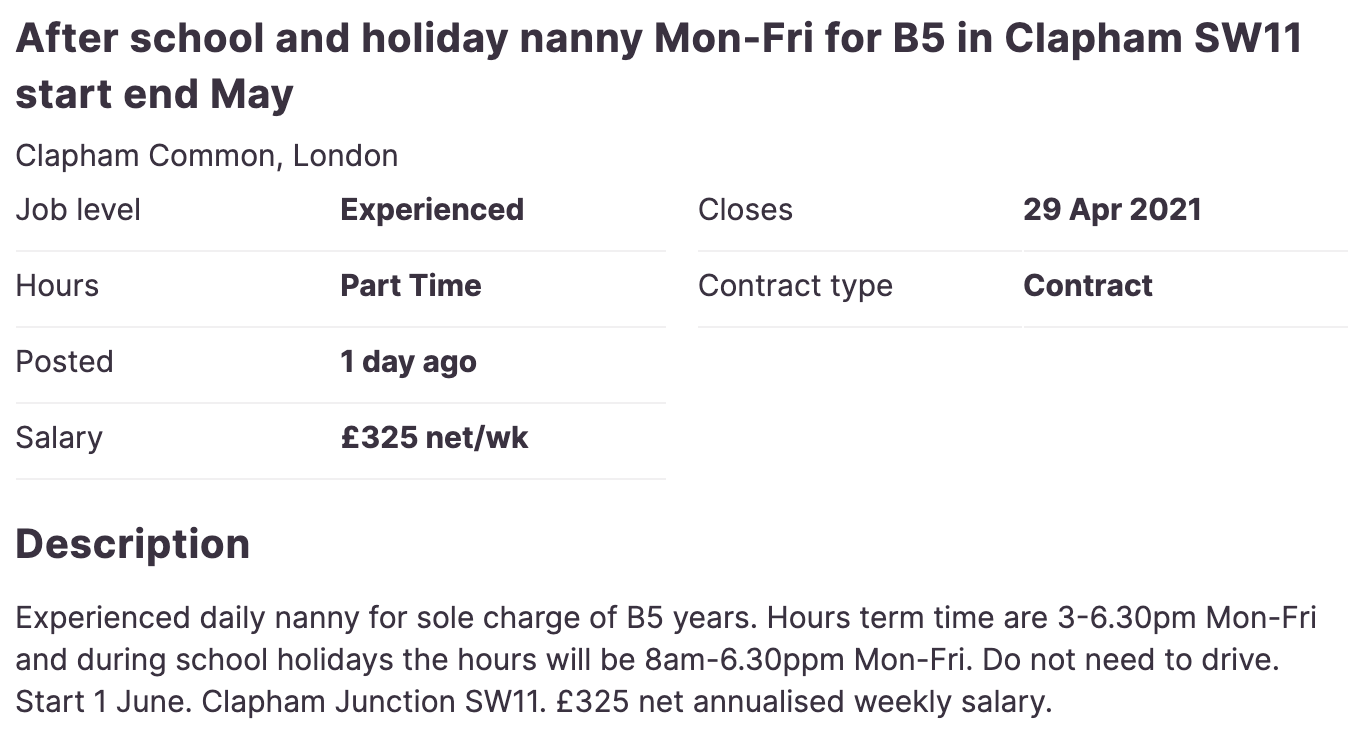
Task: Click the 'start end May' second title line
Action: [154, 95]
